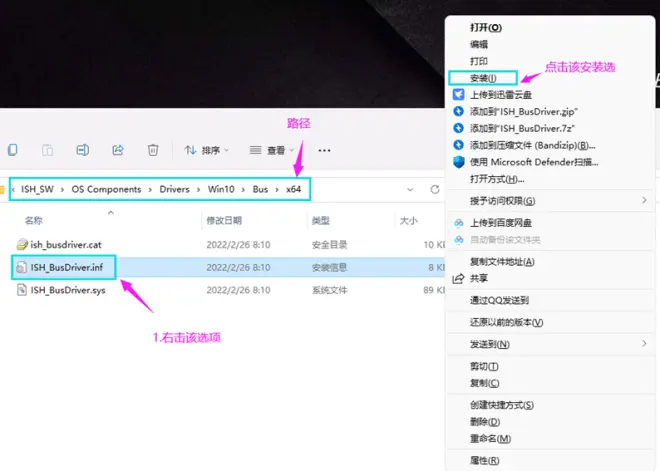Select the ISH_BusDriver.sys file
660x471 pixels.
pos(68,290)
